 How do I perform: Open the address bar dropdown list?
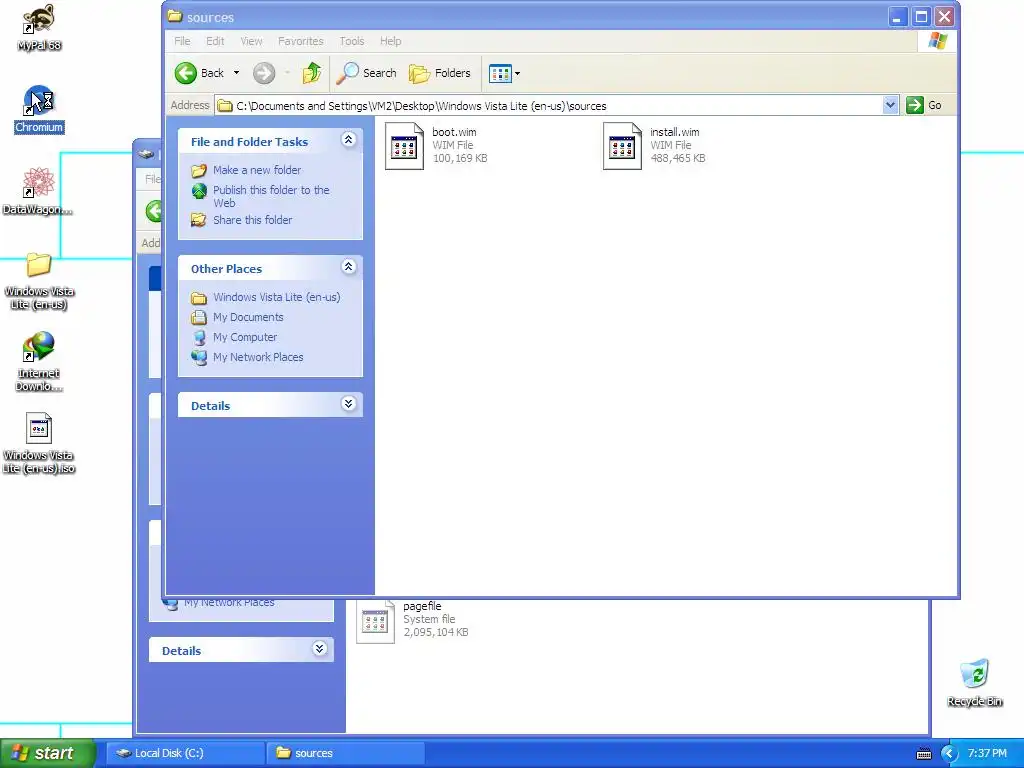point(890,105)
